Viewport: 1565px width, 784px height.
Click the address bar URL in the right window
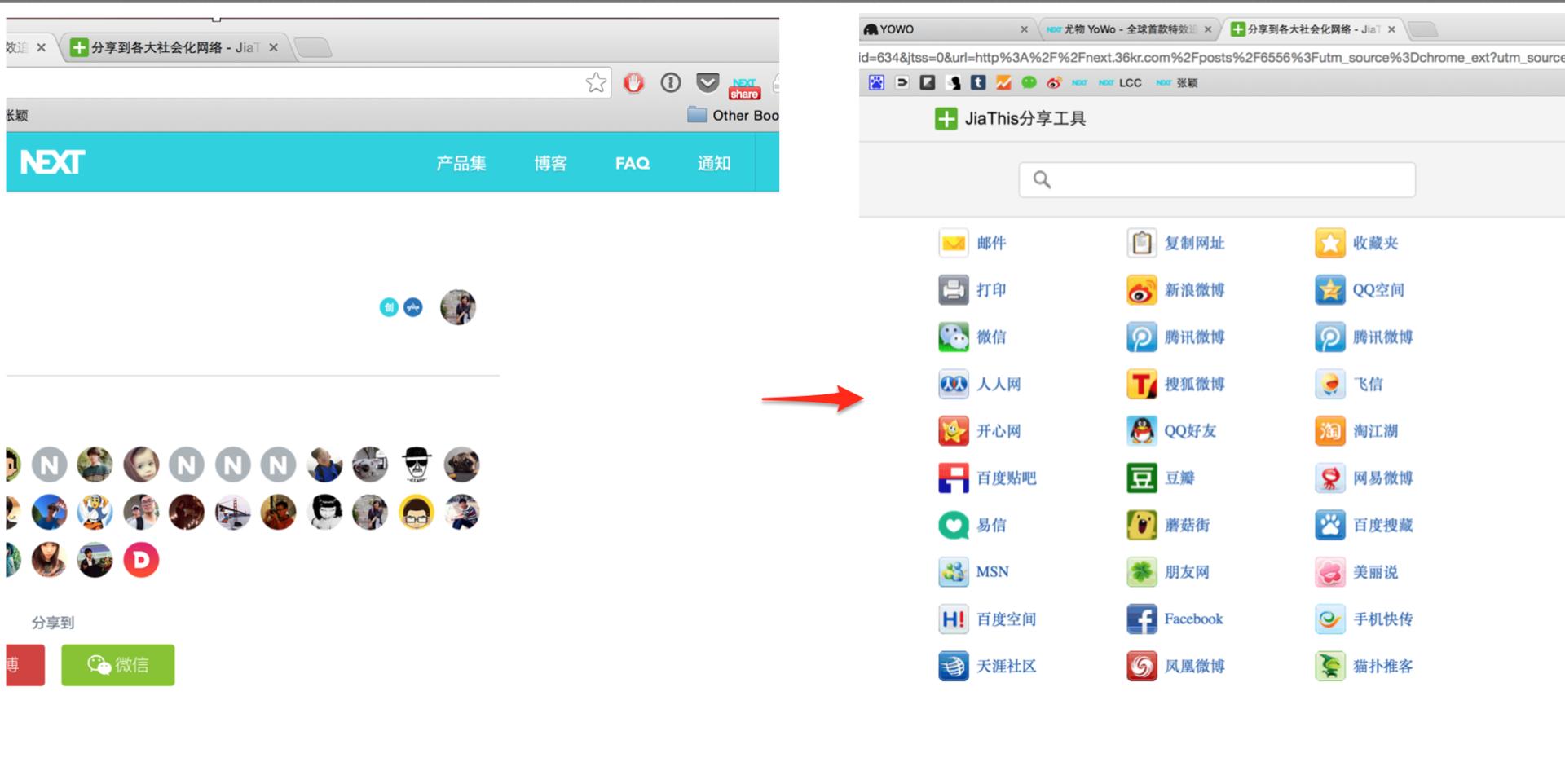pos(1211,57)
